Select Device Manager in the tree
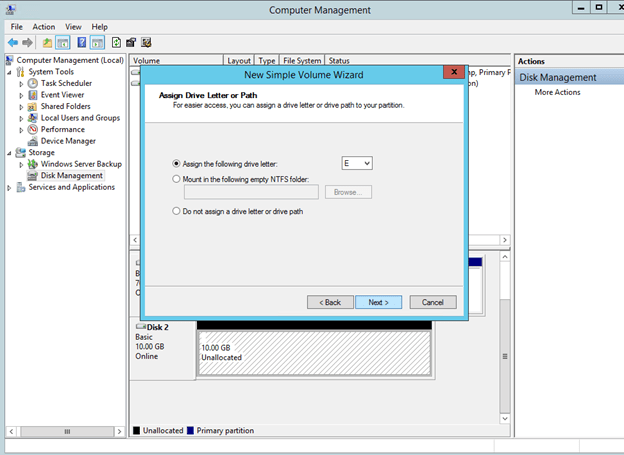Screen dimensions: 624x455 coord(68,141)
